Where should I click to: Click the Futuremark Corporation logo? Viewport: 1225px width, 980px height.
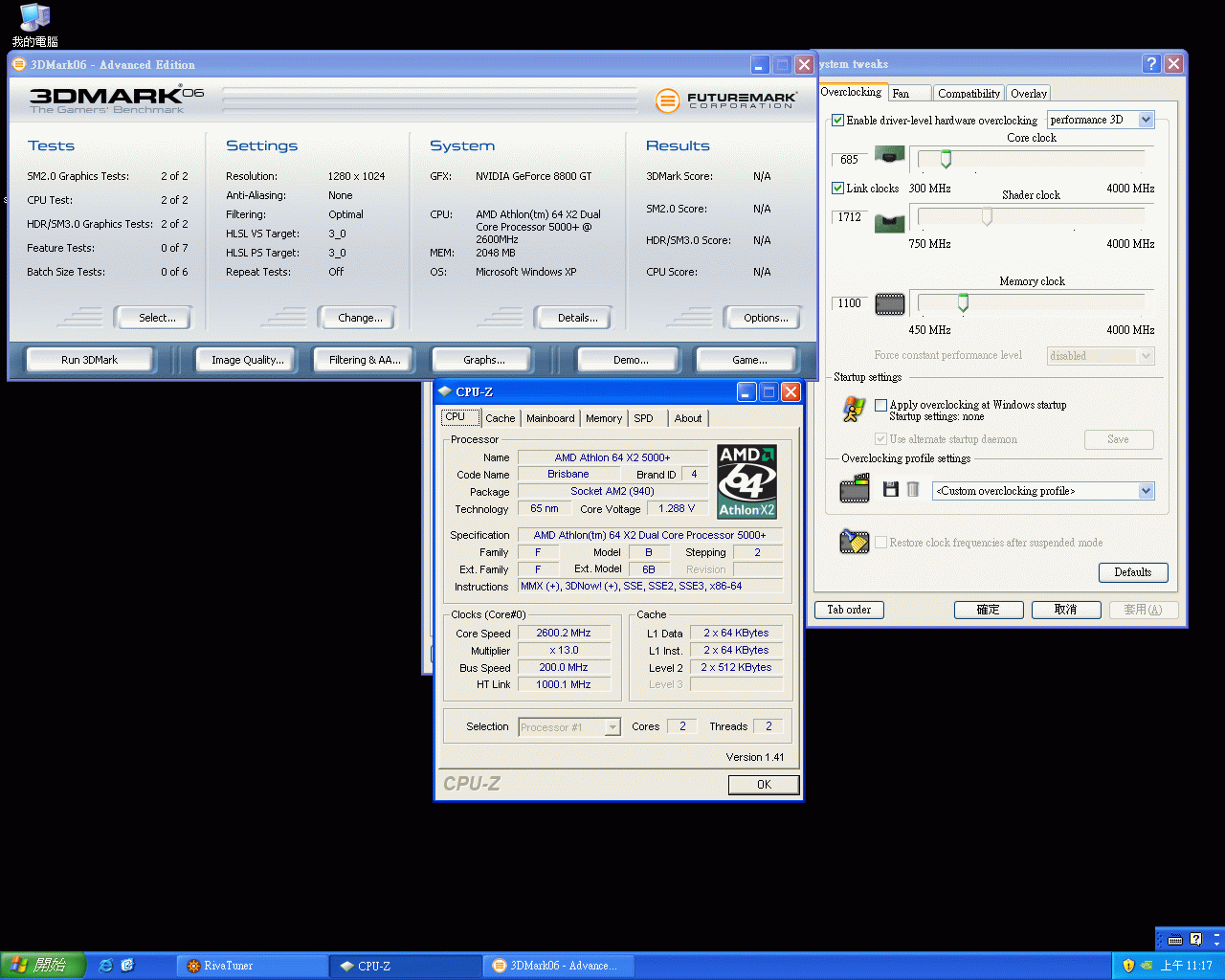pos(727,100)
